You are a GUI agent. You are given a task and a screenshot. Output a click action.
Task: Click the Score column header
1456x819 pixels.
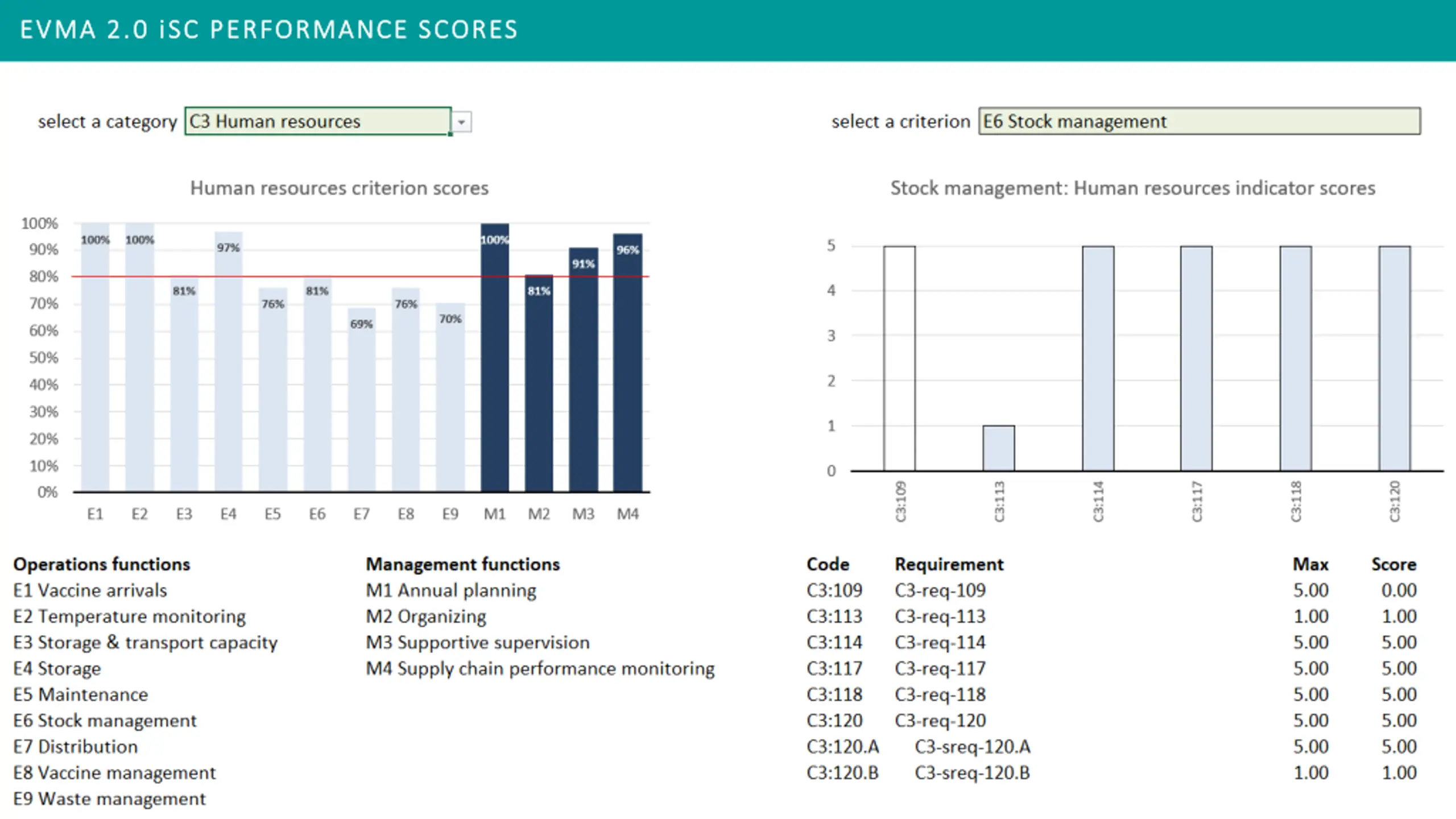tap(1393, 564)
